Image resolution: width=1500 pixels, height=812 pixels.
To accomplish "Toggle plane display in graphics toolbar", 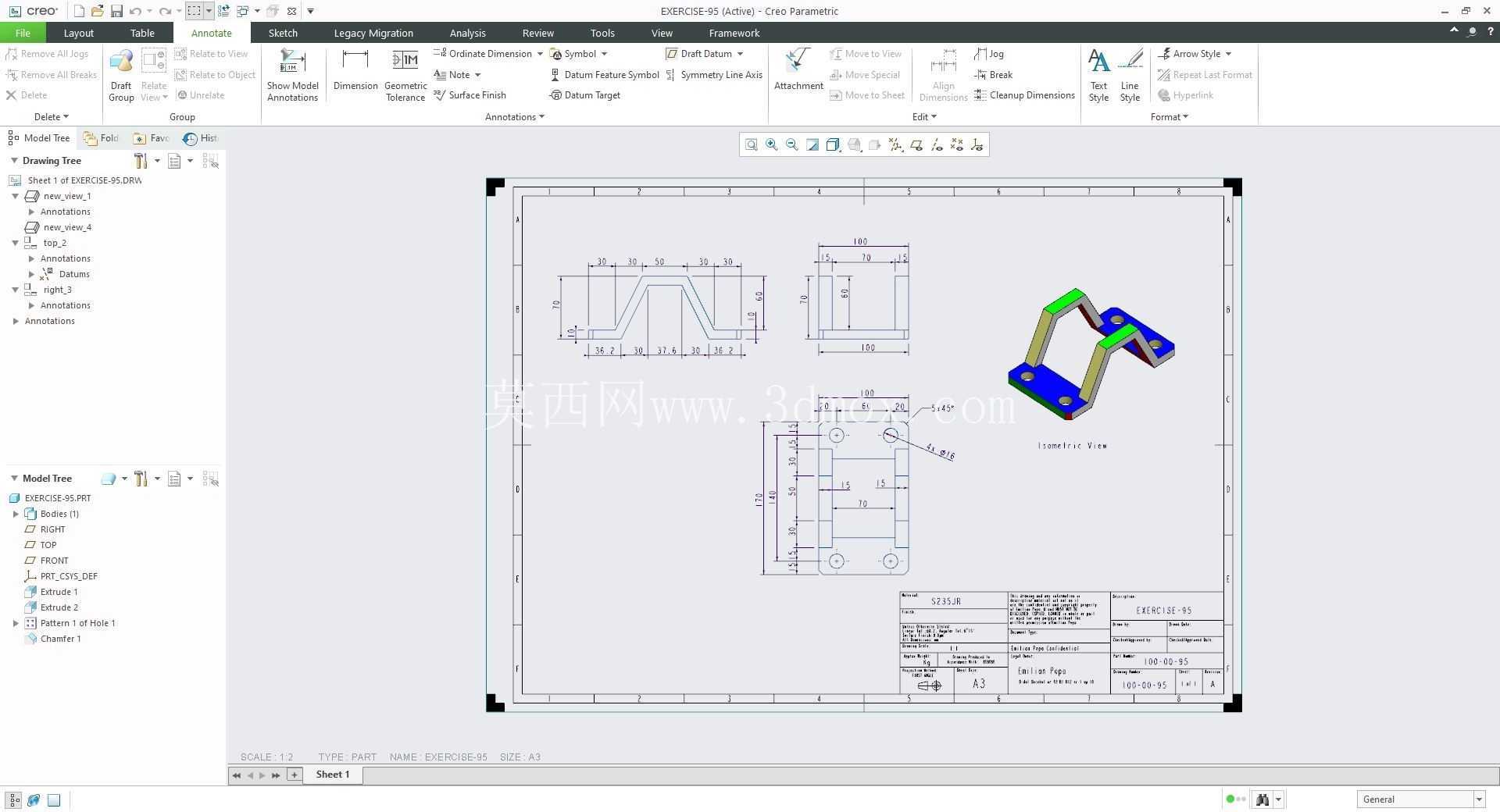I will pos(916,144).
